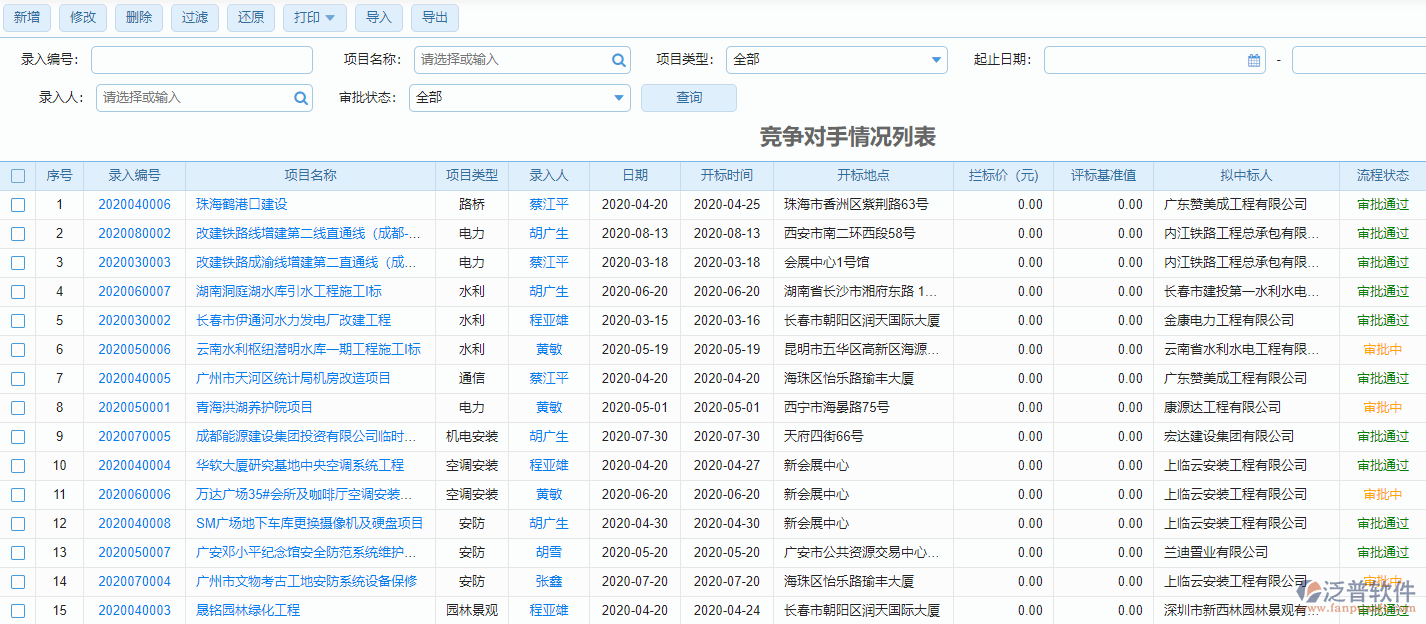Open the 打印 print dropdown menu
Image resolution: width=1426 pixels, height=624 pixels.
pyautogui.click(x=314, y=17)
